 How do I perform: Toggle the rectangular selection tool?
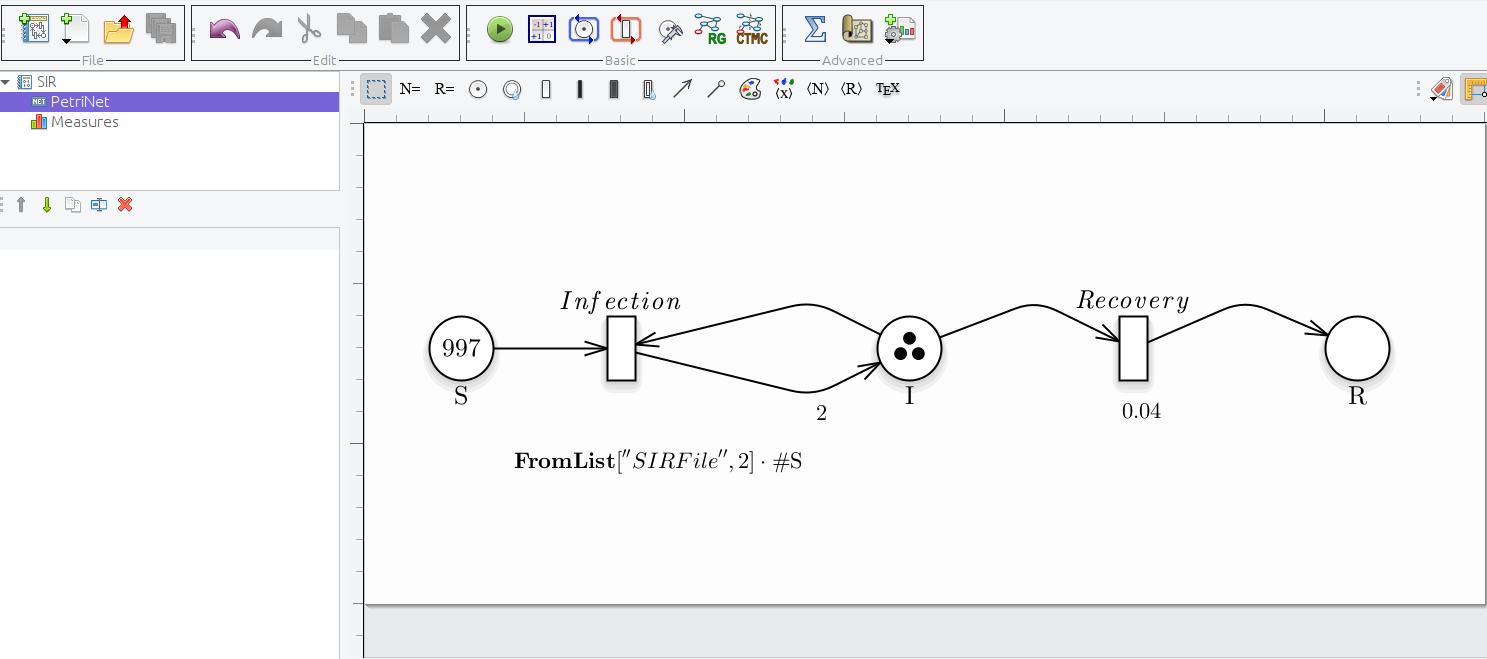pyautogui.click(x=376, y=89)
